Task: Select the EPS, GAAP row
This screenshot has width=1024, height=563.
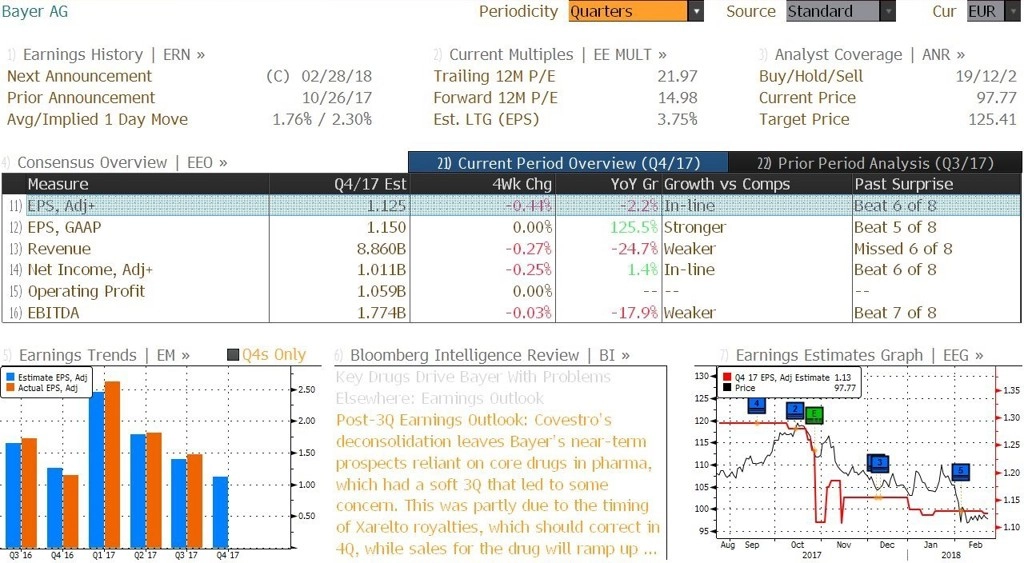Action: click(511, 227)
